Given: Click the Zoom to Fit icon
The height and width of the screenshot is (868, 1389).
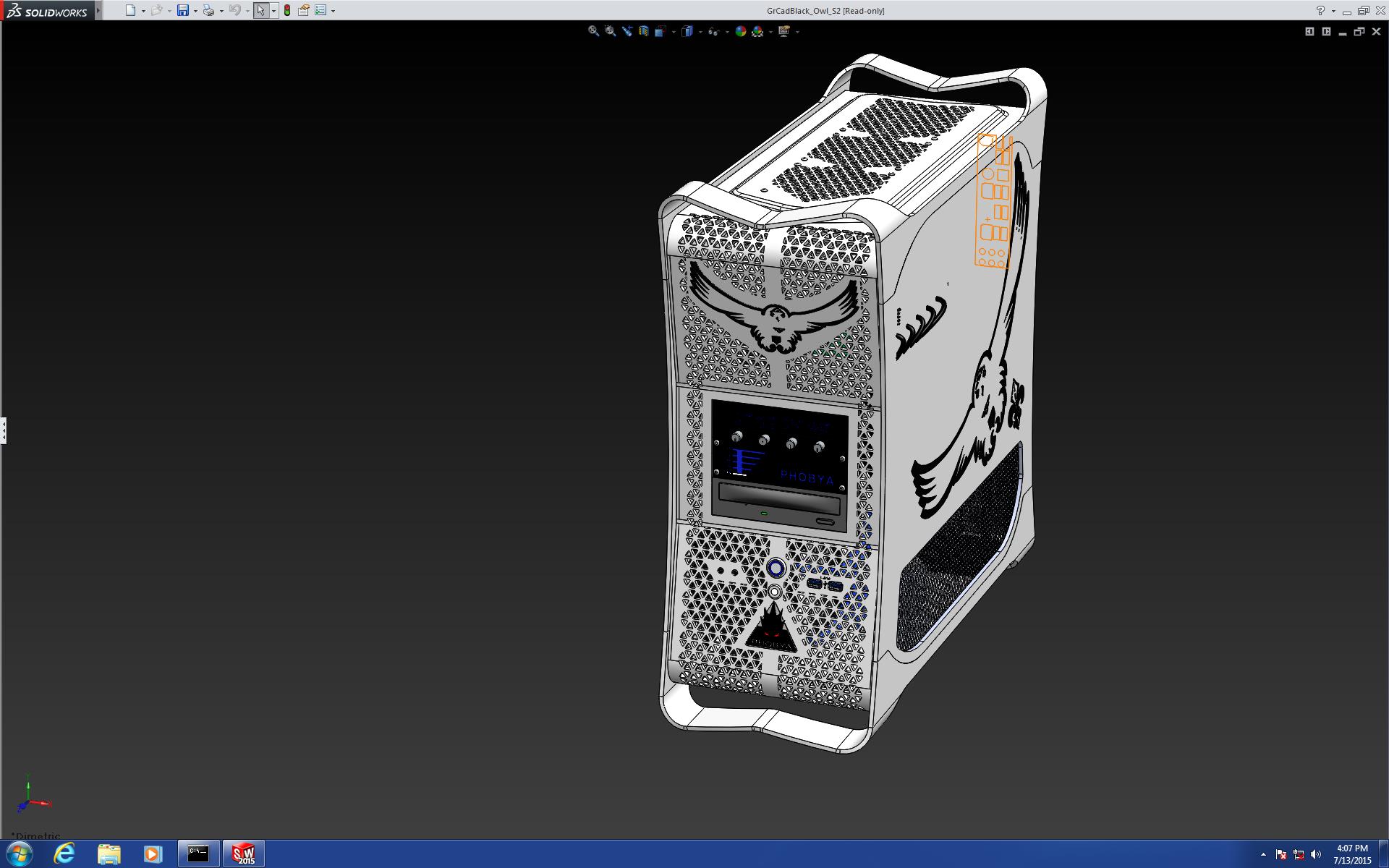Looking at the screenshot, I should point(593,31).
